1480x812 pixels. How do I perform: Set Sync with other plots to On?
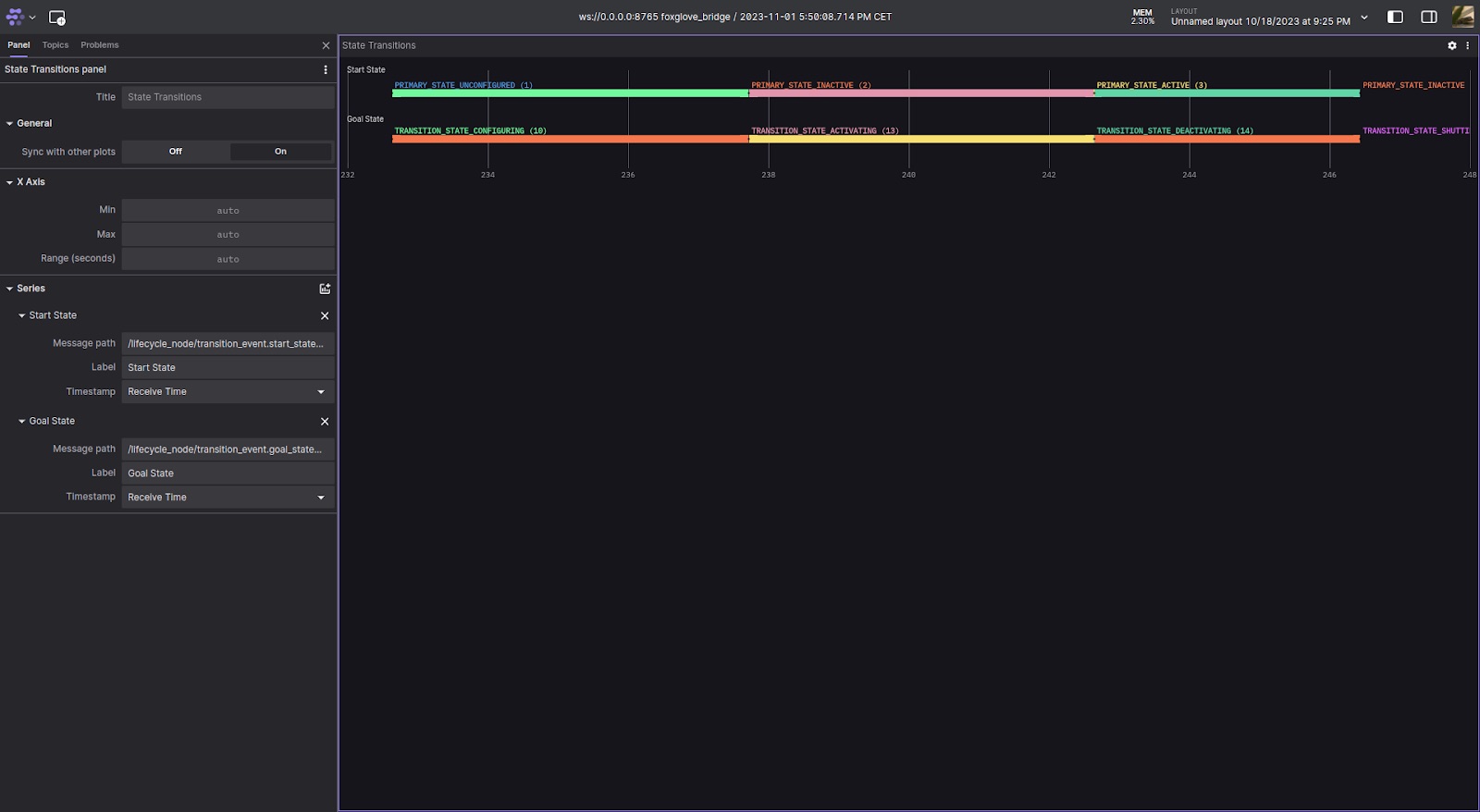pos(280,152)
